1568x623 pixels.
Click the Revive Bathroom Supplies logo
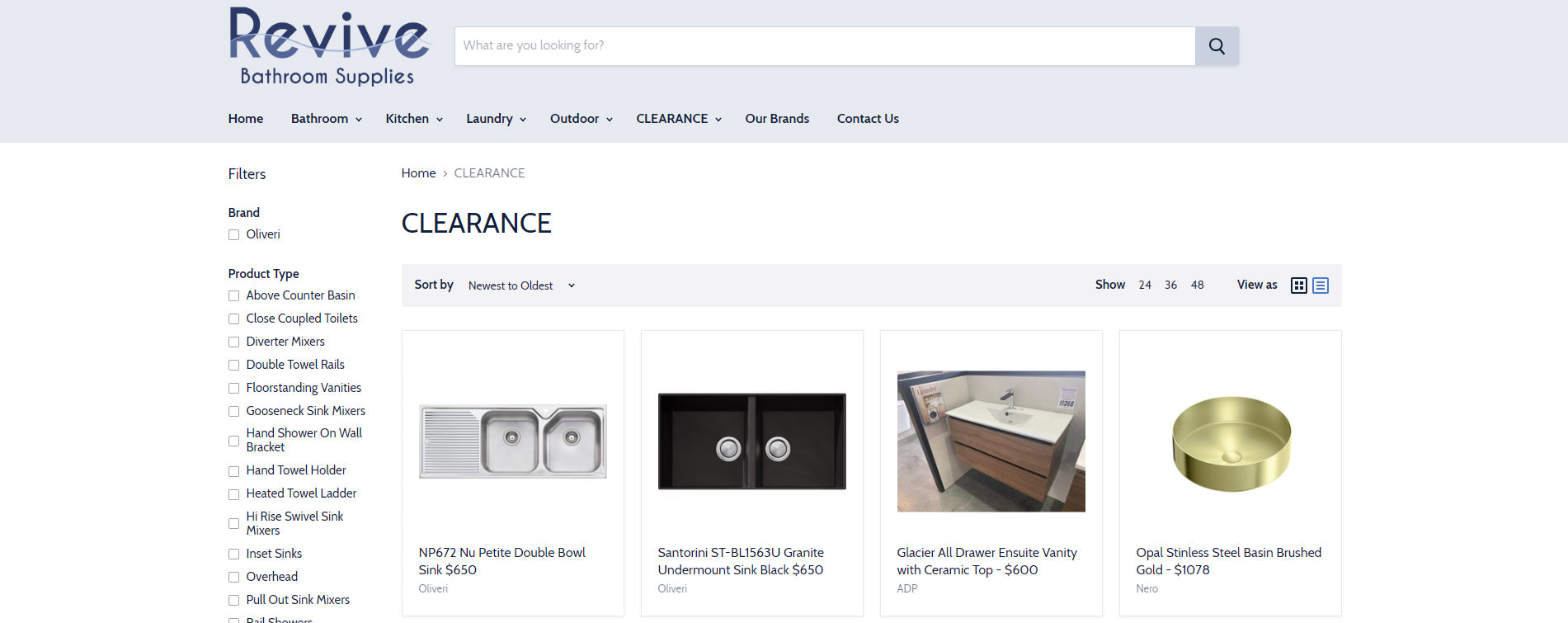(328, 47)
